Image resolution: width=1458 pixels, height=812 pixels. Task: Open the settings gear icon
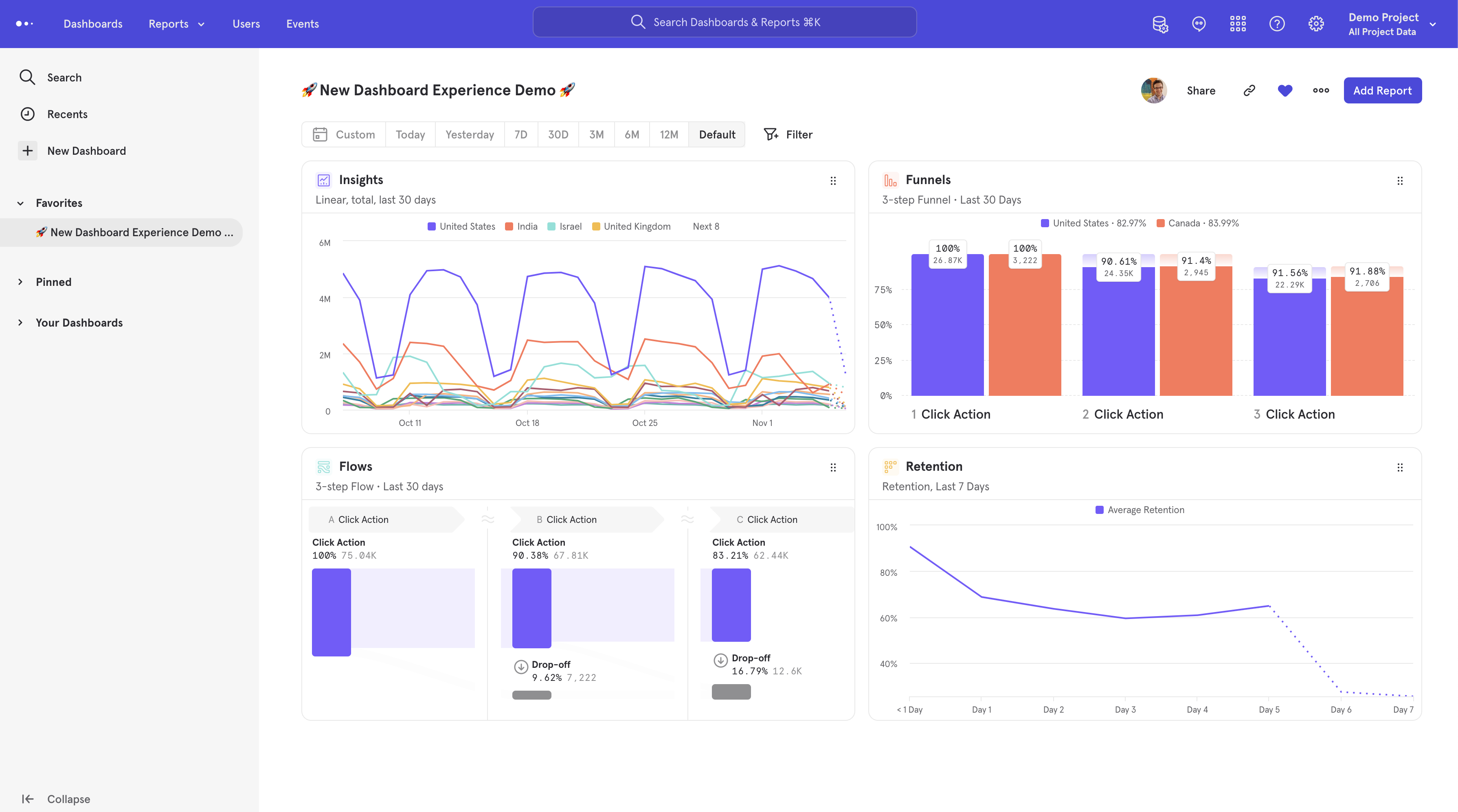[x=1316, y=24]
